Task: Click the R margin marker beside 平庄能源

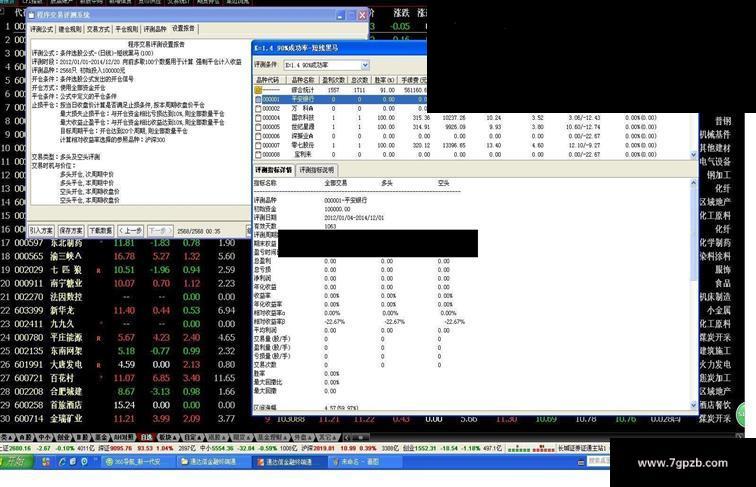Action: (x=98, y=338)
